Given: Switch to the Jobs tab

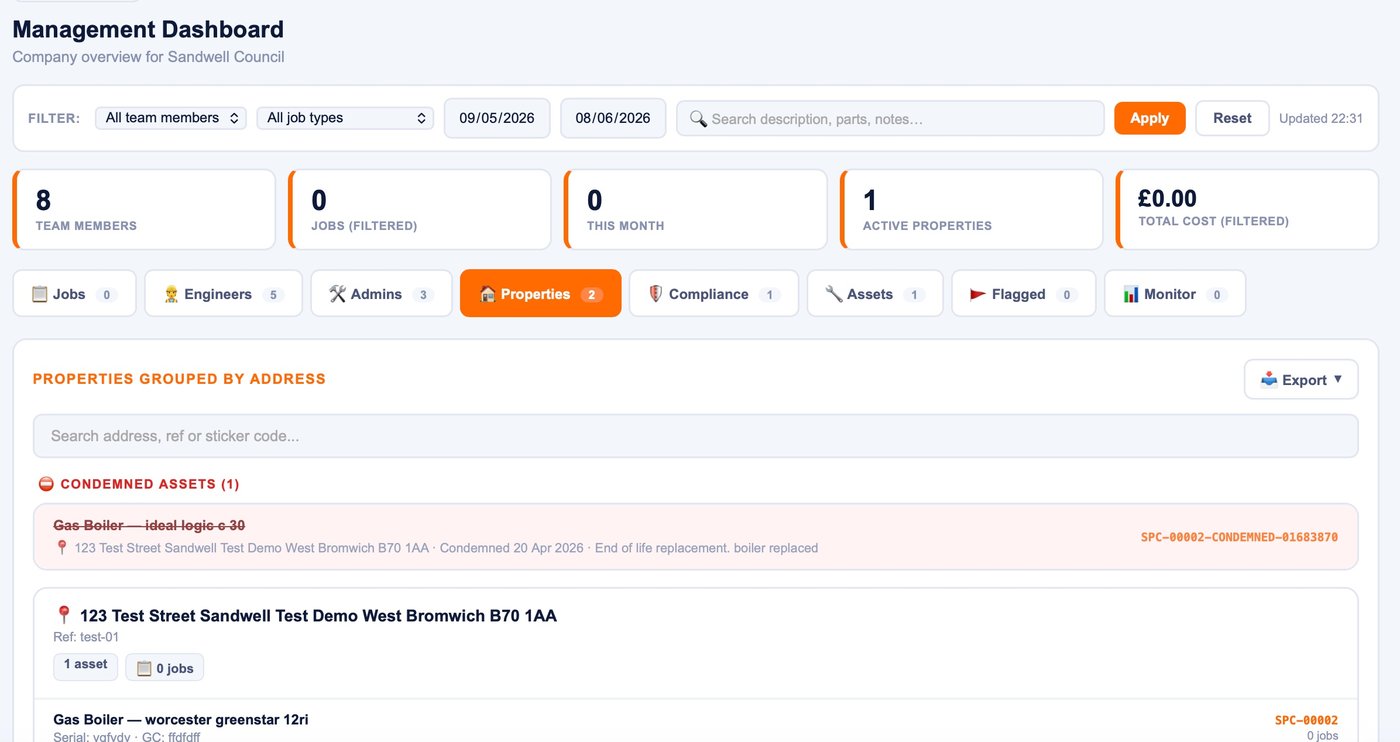Looking at the screenshot, I should click(74, 294).
